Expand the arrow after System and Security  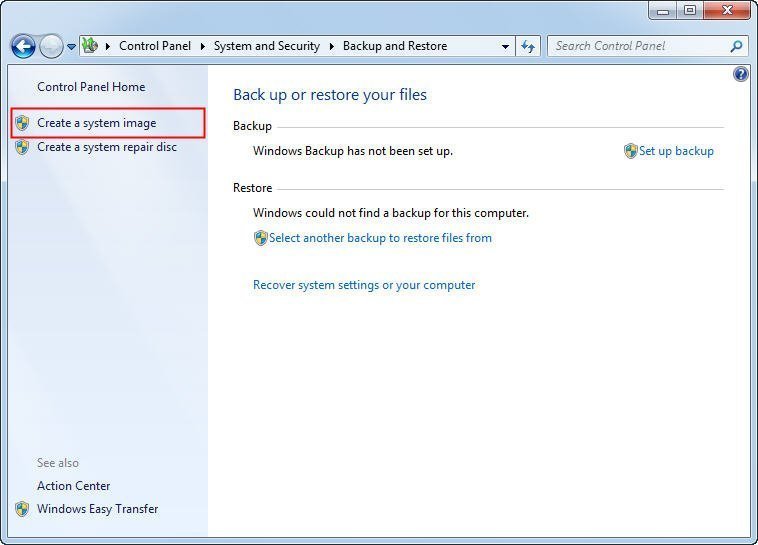(332, 46)
